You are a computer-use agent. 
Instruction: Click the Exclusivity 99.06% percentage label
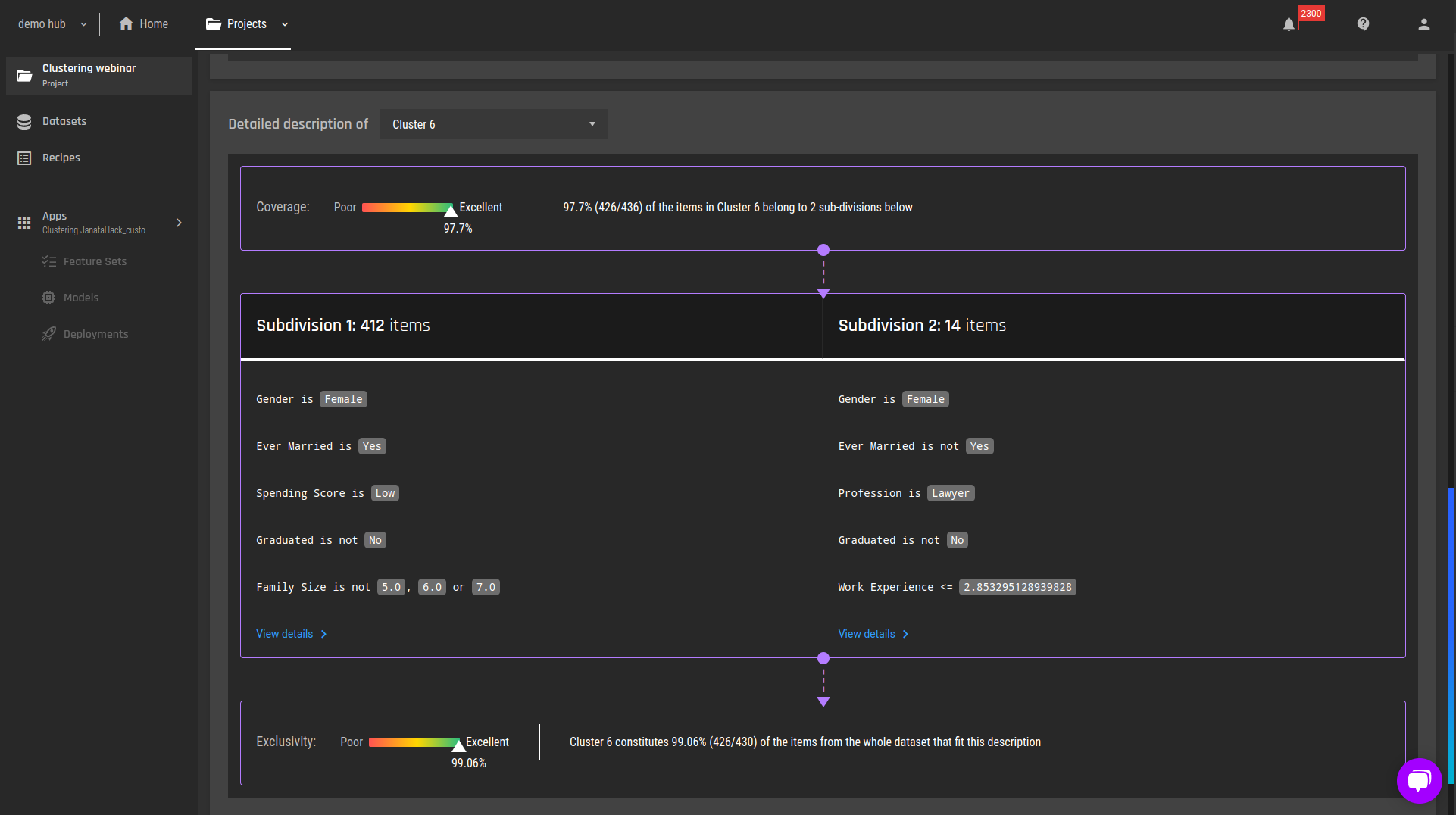469,763
